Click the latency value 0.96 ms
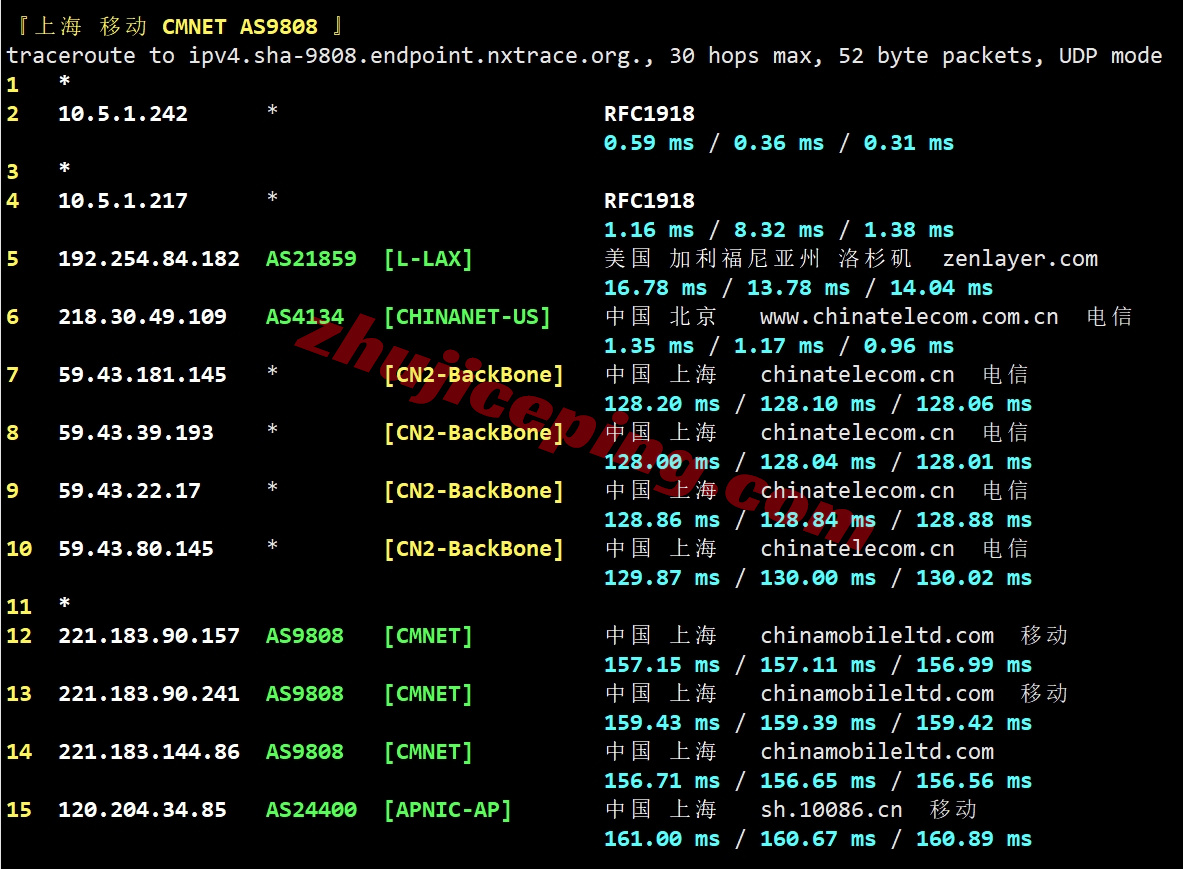The height and width of the screenshot is (869, 1183). [x=908, y=345]
